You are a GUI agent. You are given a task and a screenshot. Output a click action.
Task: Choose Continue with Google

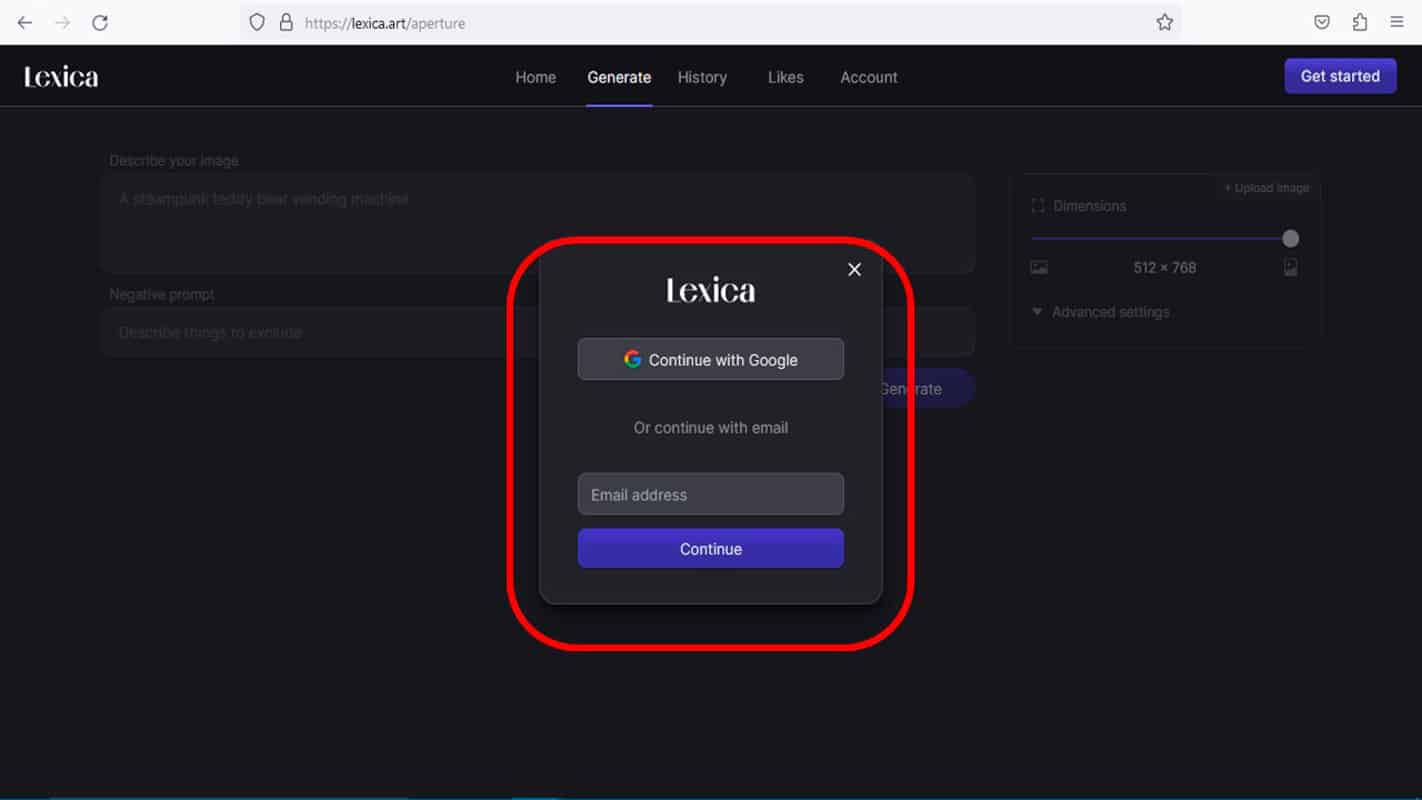[x=711, y=359]
